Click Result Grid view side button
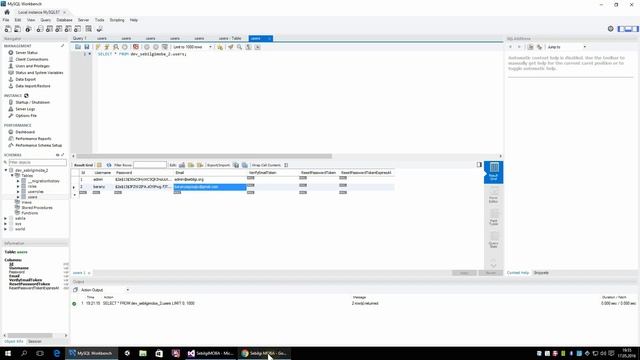Viewport: 640px width, 360px height. click(x=493, y=172)
